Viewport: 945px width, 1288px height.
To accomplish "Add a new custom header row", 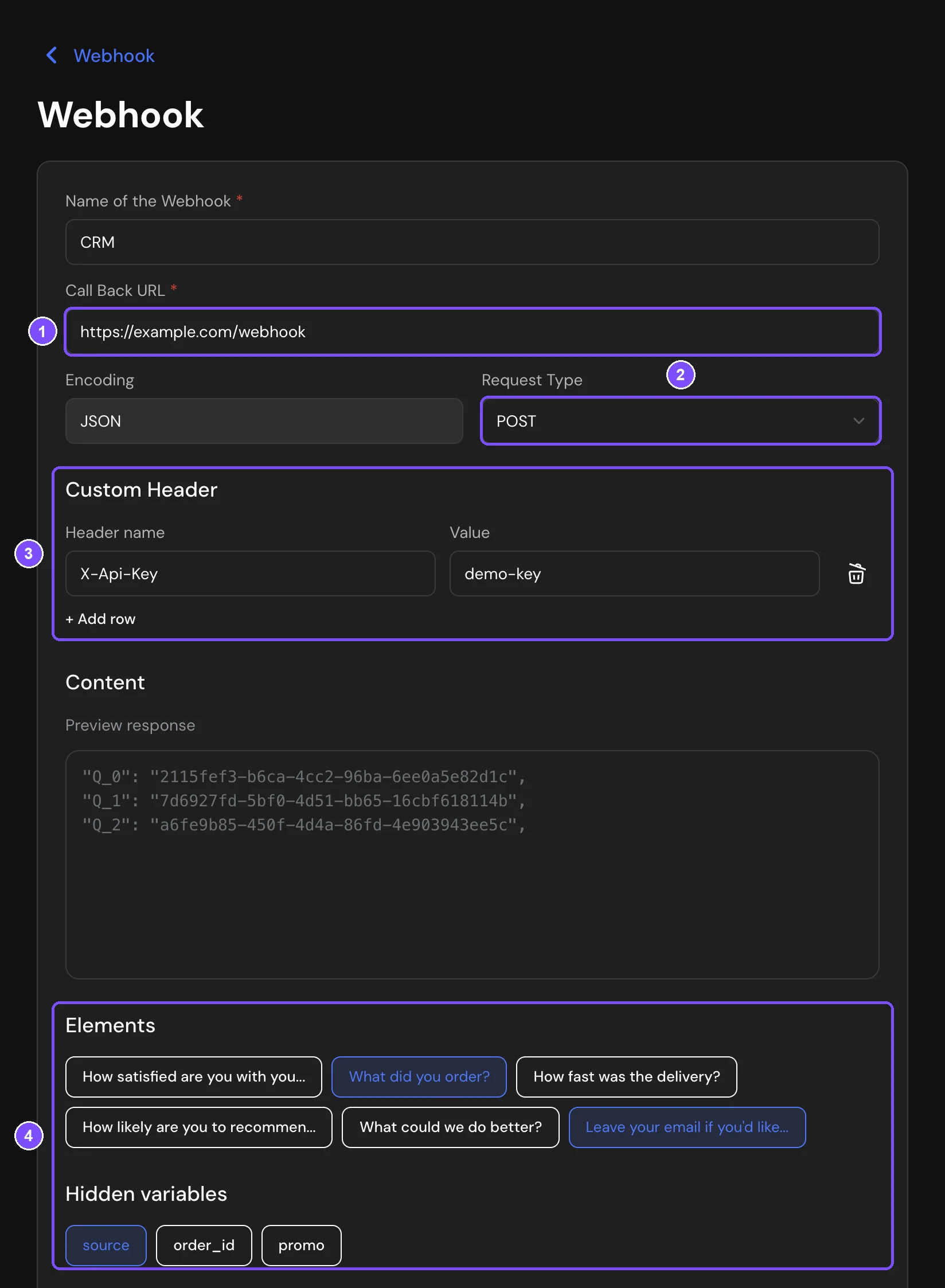I will pos(100,619).
